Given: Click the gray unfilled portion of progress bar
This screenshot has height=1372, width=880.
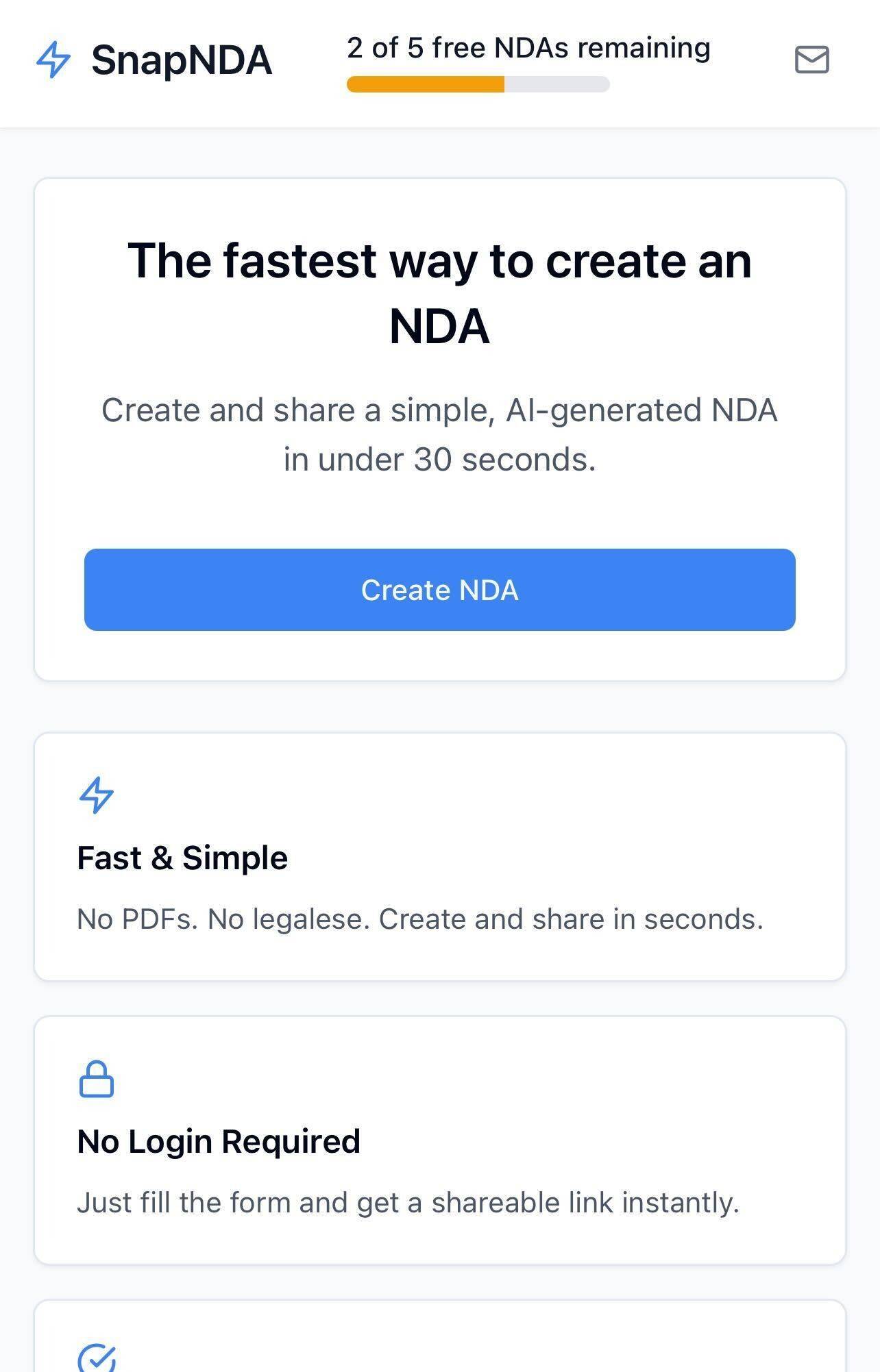Looking at the screenshot, I should tap(557, 84).
